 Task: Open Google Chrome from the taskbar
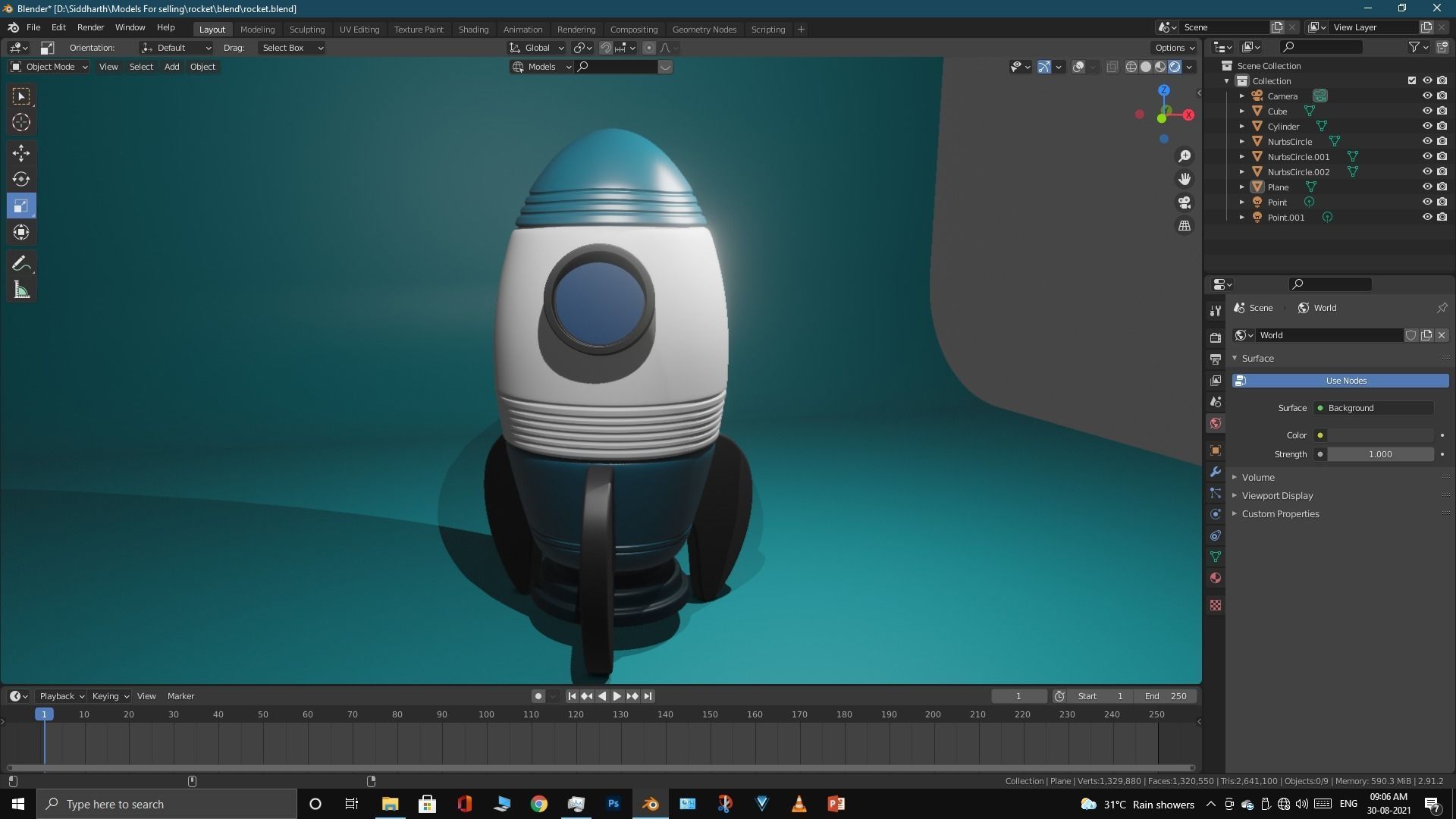click(x=539, y=804)
